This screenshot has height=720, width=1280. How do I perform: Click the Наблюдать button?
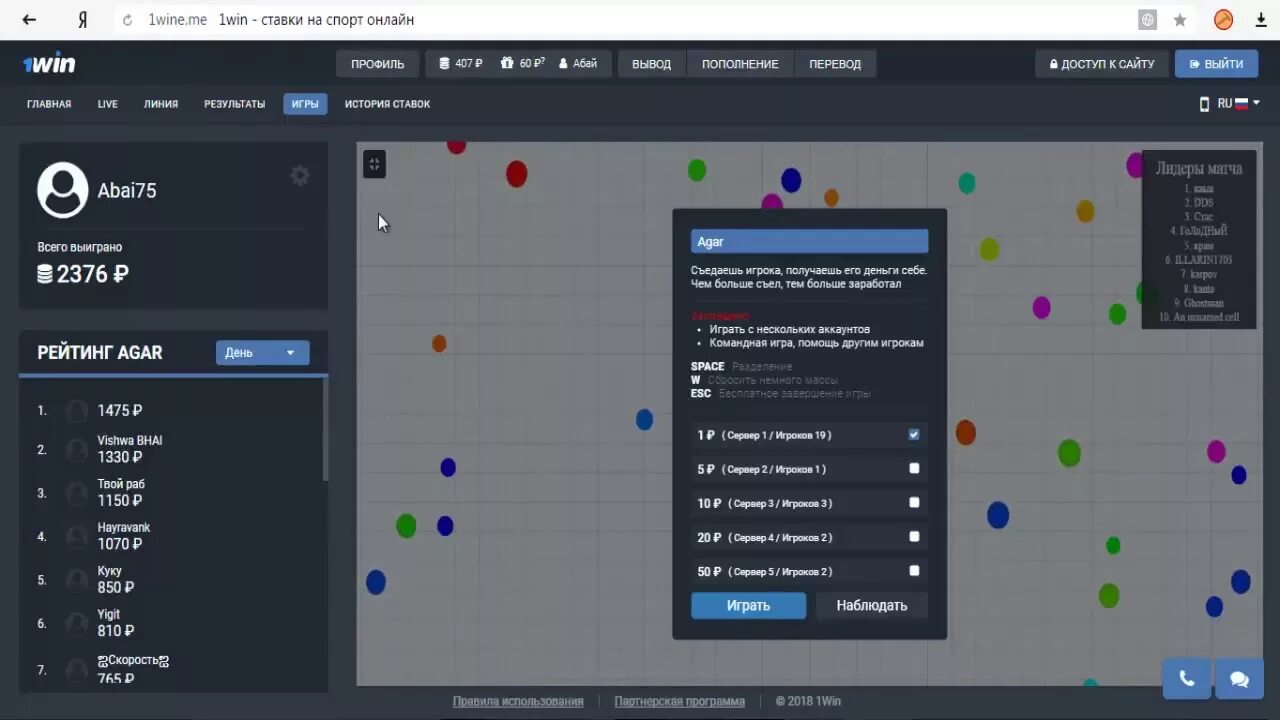click(x=871, y=605)
